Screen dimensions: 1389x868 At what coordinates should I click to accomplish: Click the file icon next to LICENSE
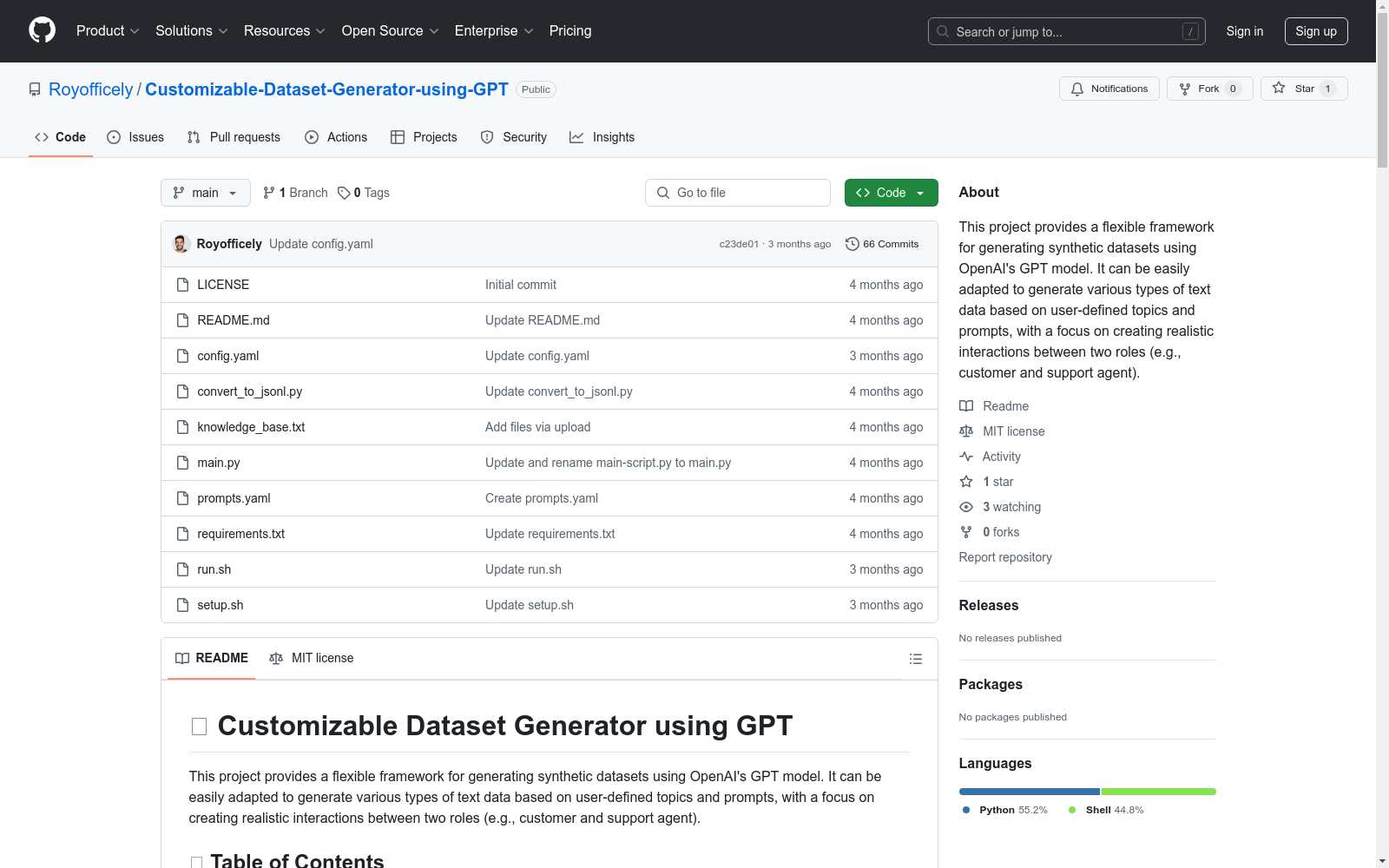[x=182, y=285]
